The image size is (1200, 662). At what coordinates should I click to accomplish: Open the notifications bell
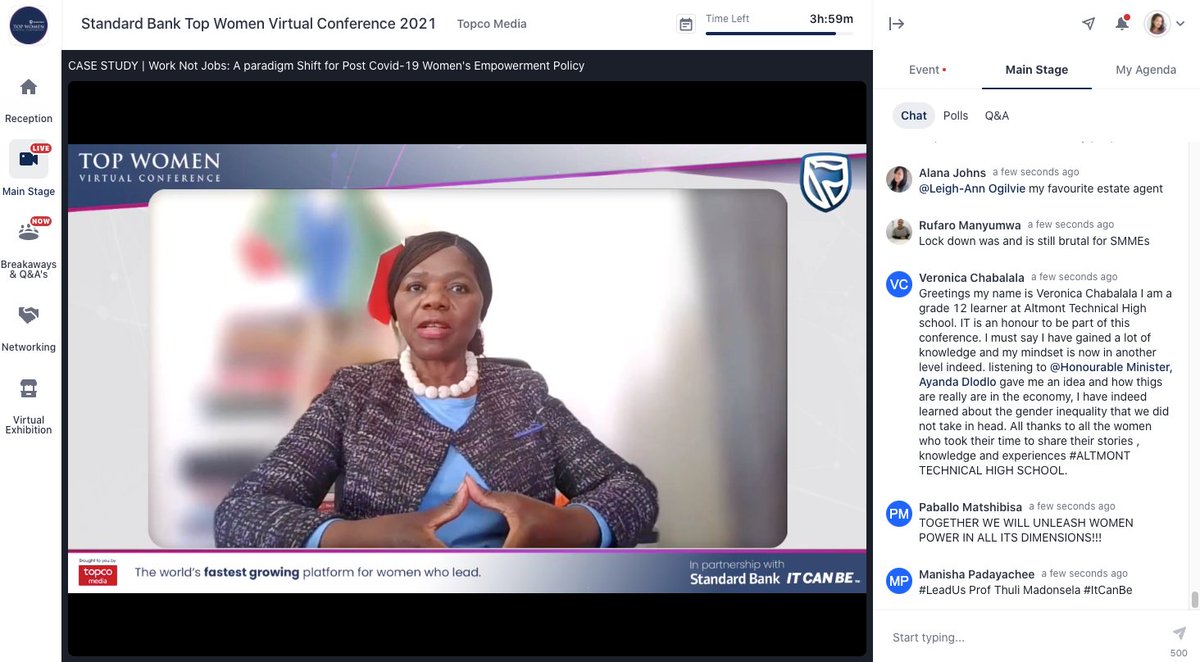click(1122, 24)
